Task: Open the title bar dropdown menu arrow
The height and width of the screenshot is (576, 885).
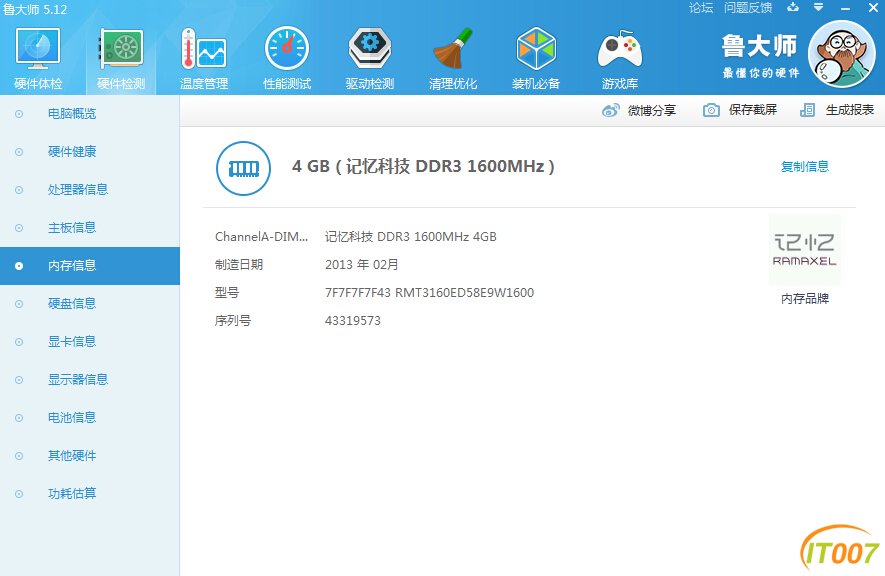Action: coord(818,7)
